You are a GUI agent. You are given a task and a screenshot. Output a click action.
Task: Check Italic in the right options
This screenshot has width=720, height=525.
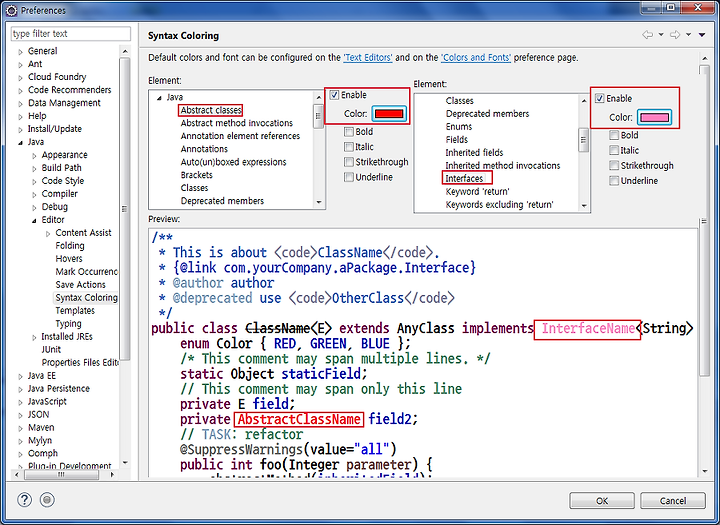[614, 150]
